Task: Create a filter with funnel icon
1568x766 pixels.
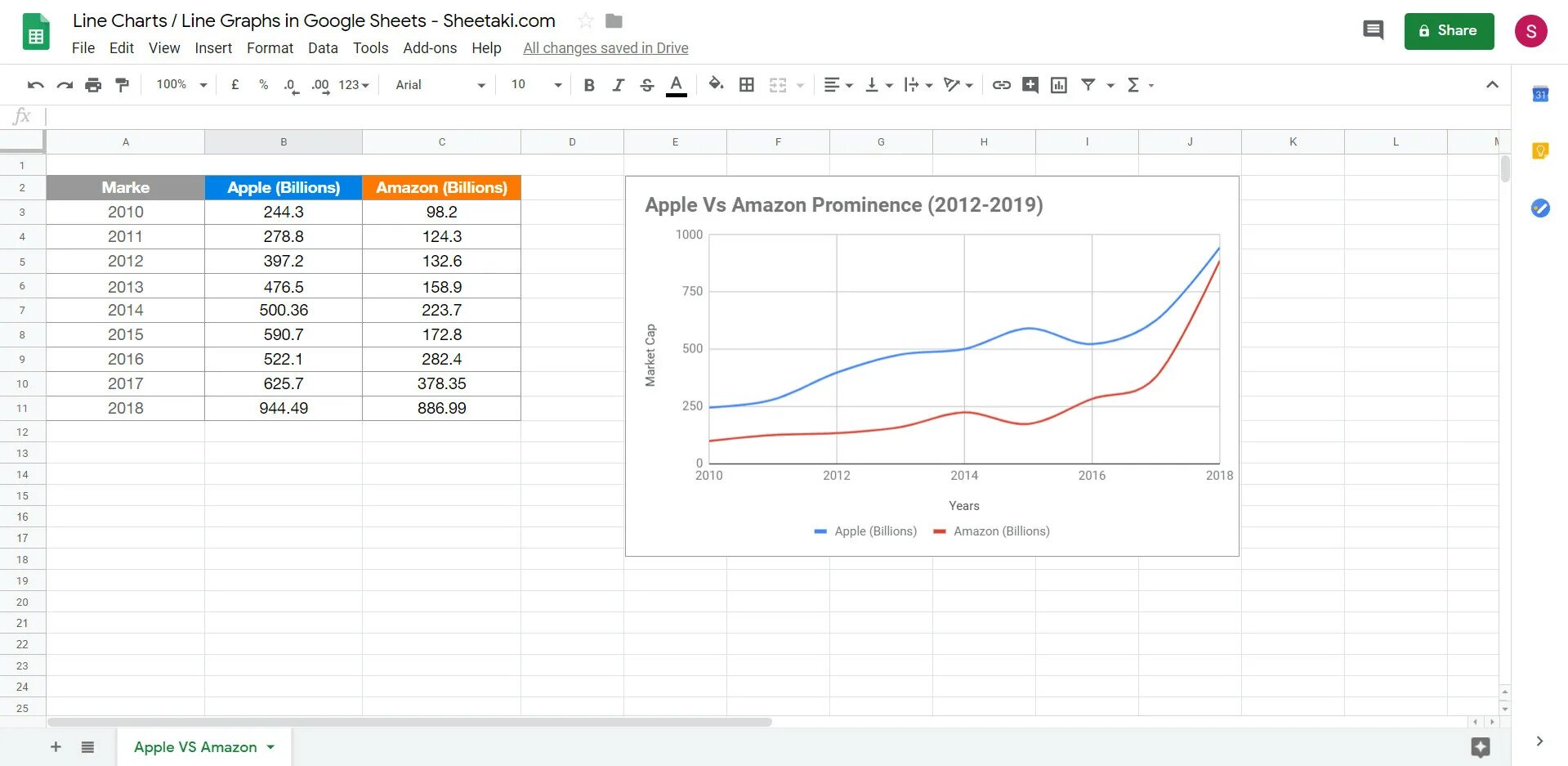Action: click(x=1088, y=84)
